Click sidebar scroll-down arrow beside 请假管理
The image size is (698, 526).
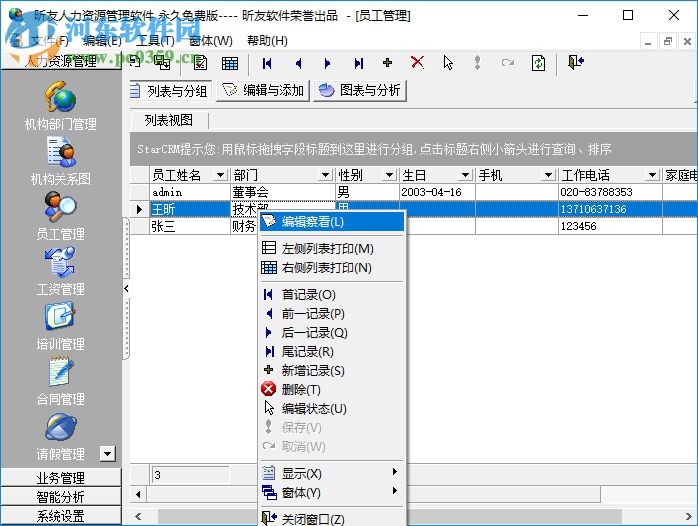[x=107, y=454]
